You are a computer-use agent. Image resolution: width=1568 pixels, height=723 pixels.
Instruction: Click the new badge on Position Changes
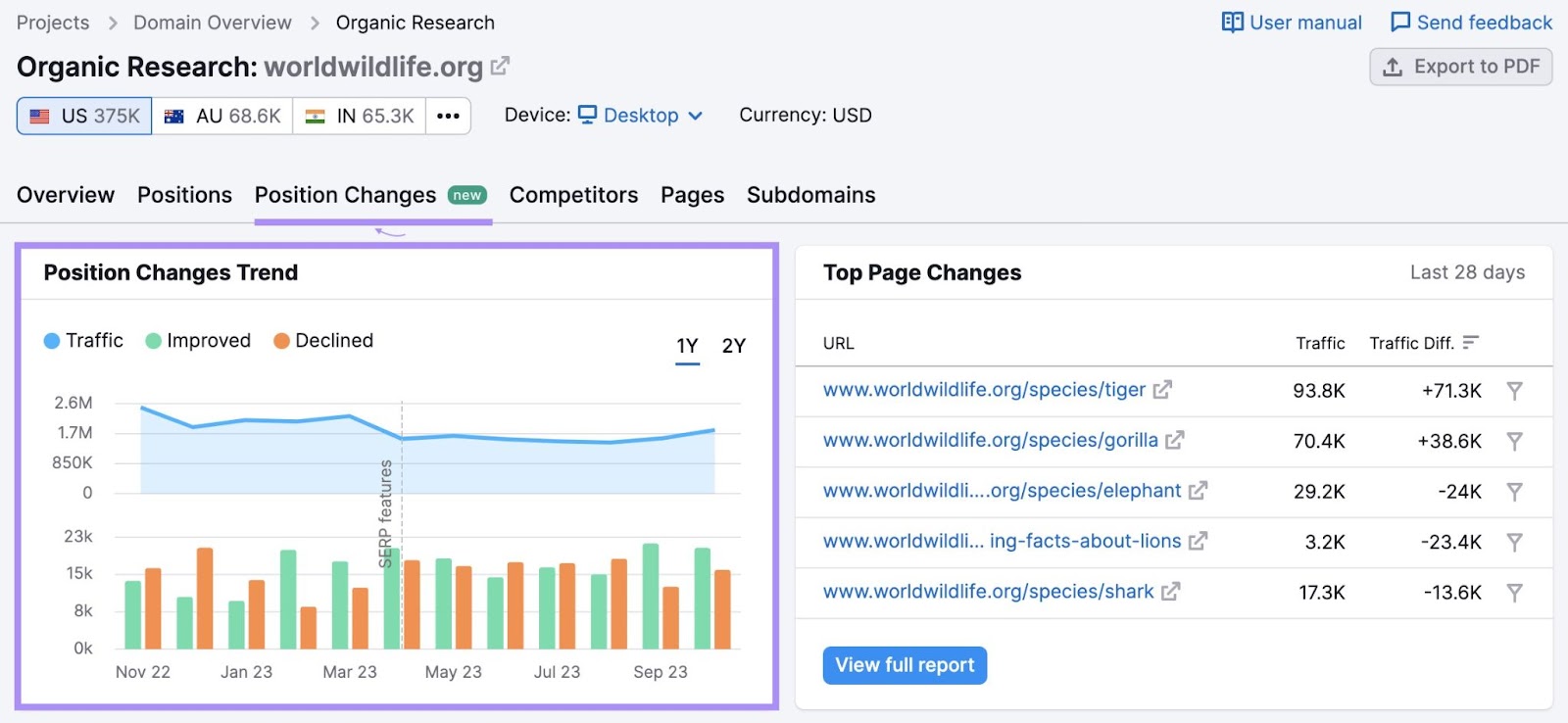pyautogui.click(x=467, y=195)
